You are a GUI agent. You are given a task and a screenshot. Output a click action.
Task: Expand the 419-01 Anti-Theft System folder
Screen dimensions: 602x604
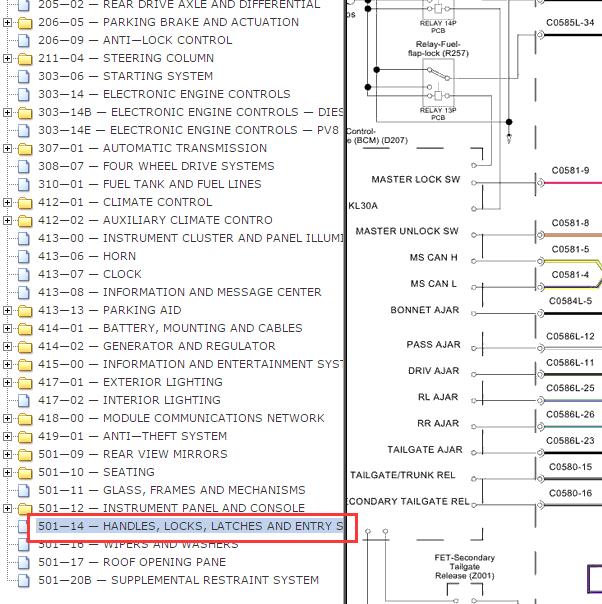click(x=7, y=436)
